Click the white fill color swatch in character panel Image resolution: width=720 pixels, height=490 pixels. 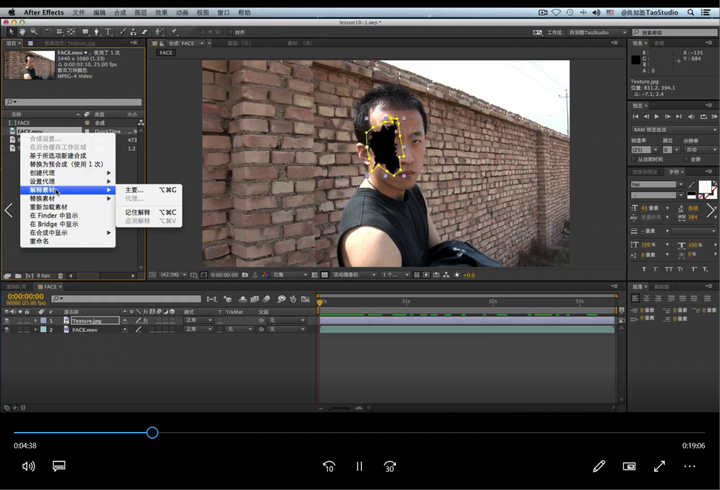coord(704,186)
